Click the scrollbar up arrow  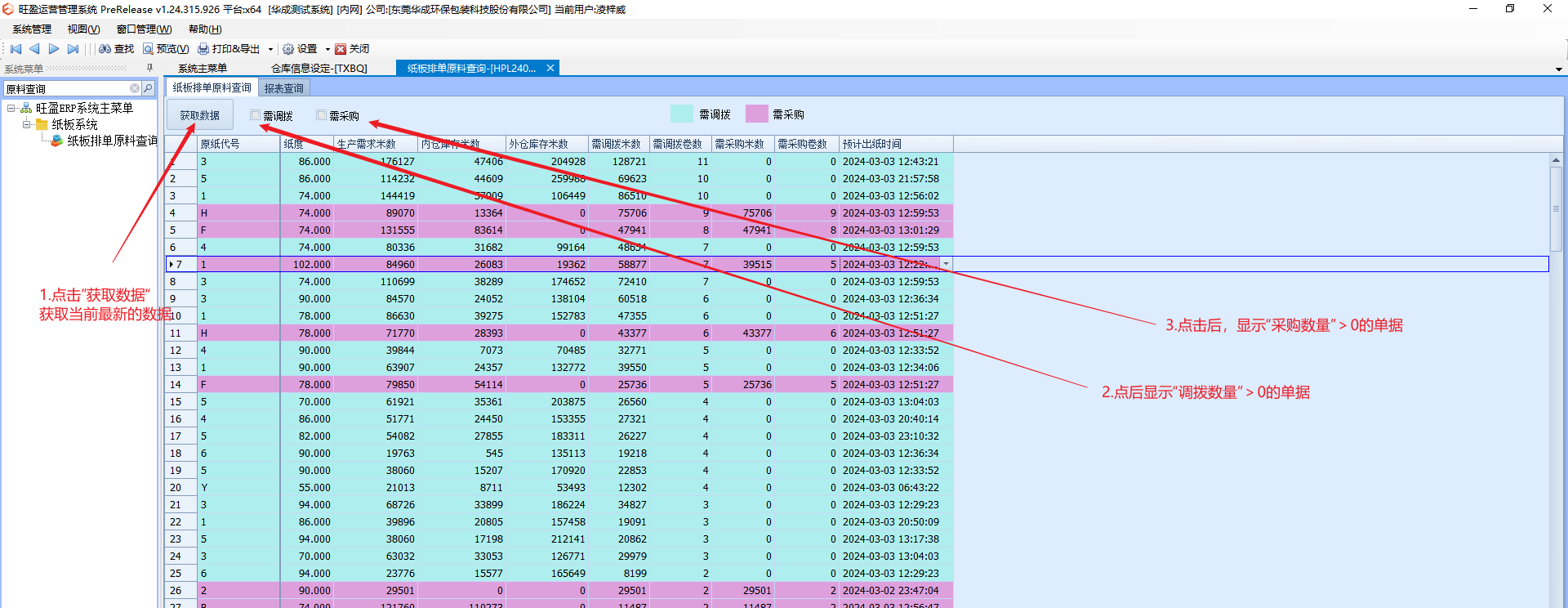(1556, 160)
